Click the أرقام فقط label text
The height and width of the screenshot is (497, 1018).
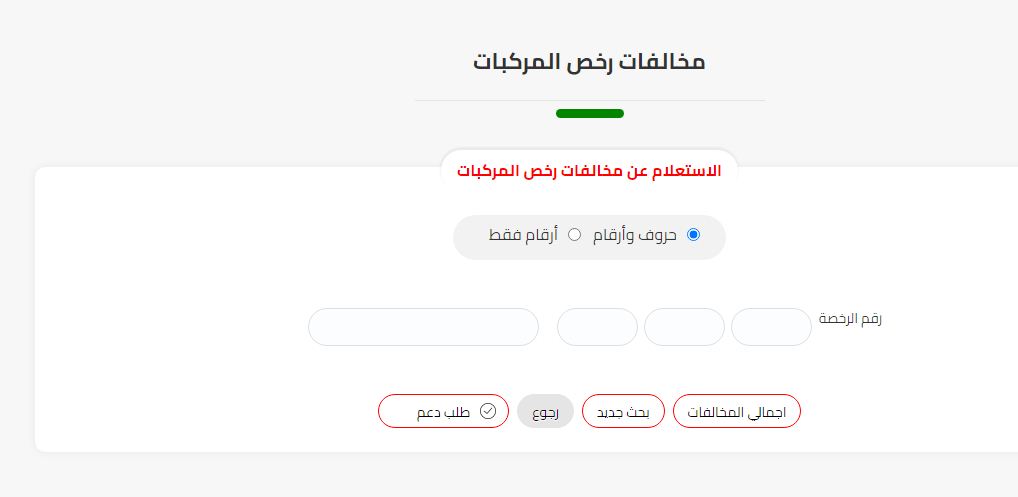click(523, 235)
